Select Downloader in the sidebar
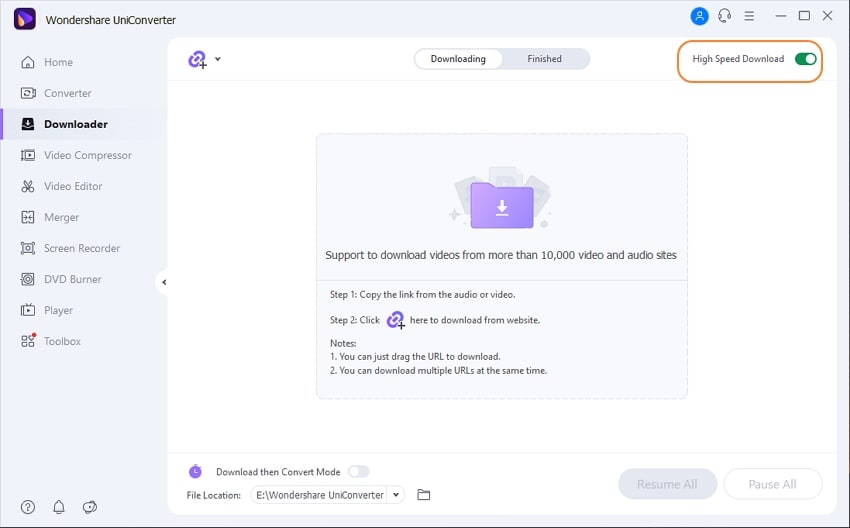The width and height of the screenshot is (850, 528). pyautogui.click(x=75, y=124)
